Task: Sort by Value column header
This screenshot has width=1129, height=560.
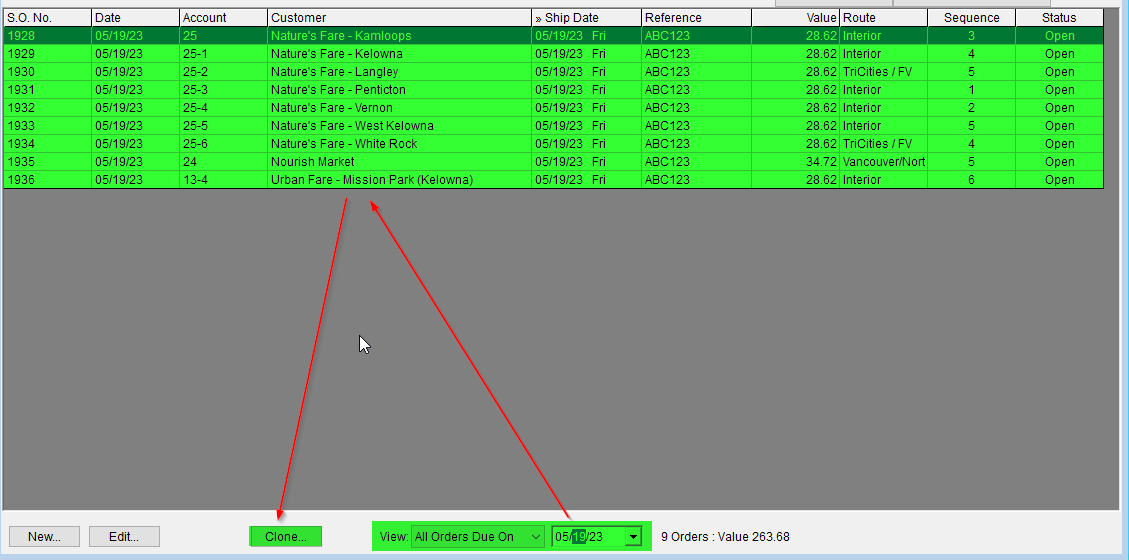Action: [796, 17]
